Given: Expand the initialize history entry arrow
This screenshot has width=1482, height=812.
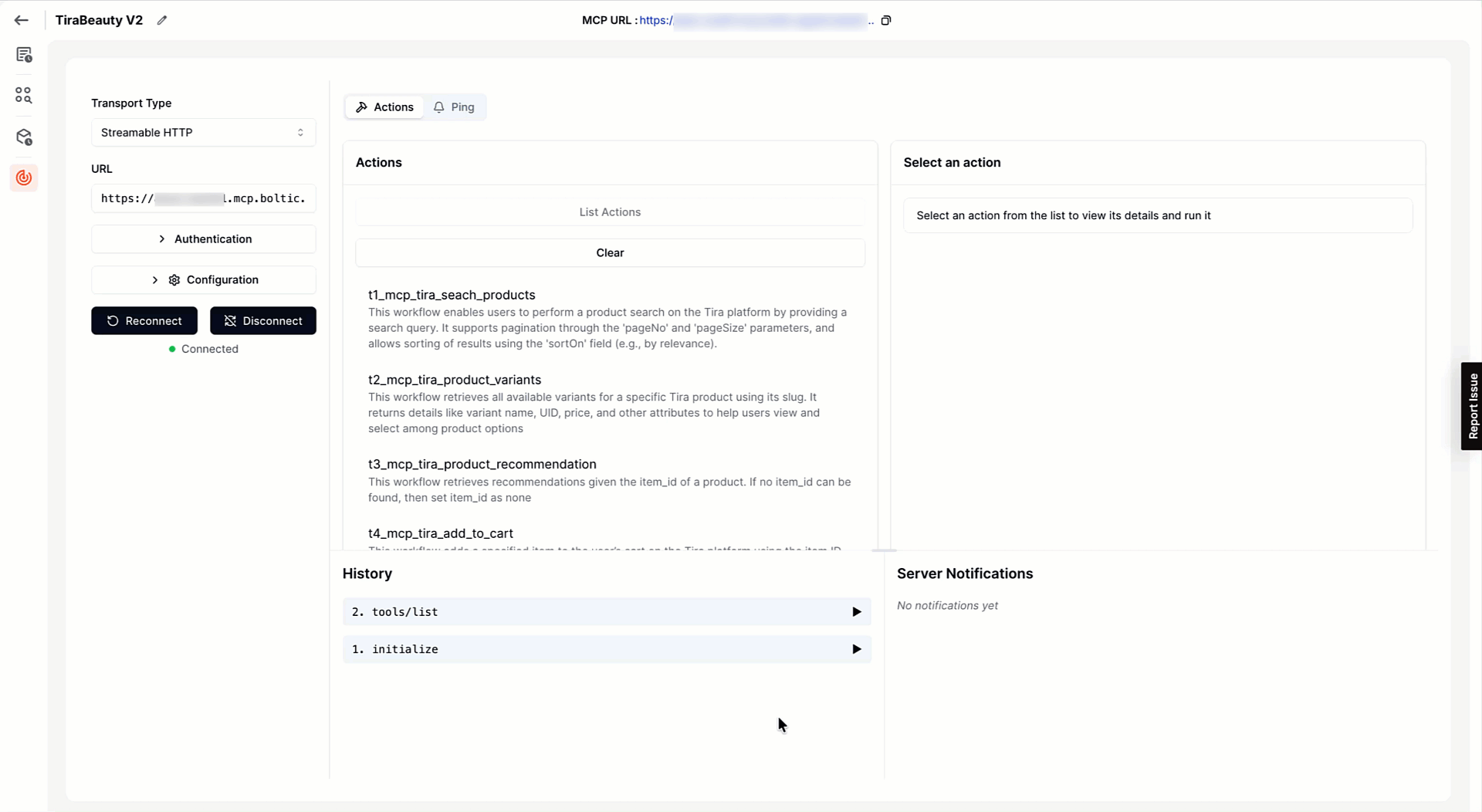Looking at the screenshot, I should tap(856, 650).
